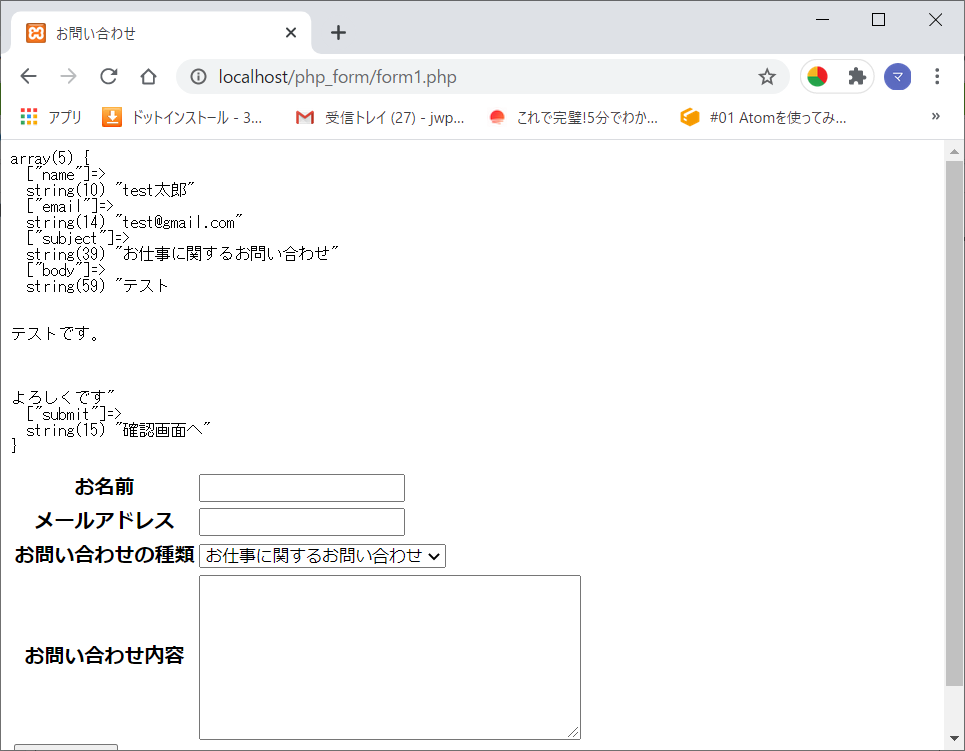Viewport: 965px width, 751px height.
Task: Open a new tab with the plus button
Action: click(x=338, y=33)
